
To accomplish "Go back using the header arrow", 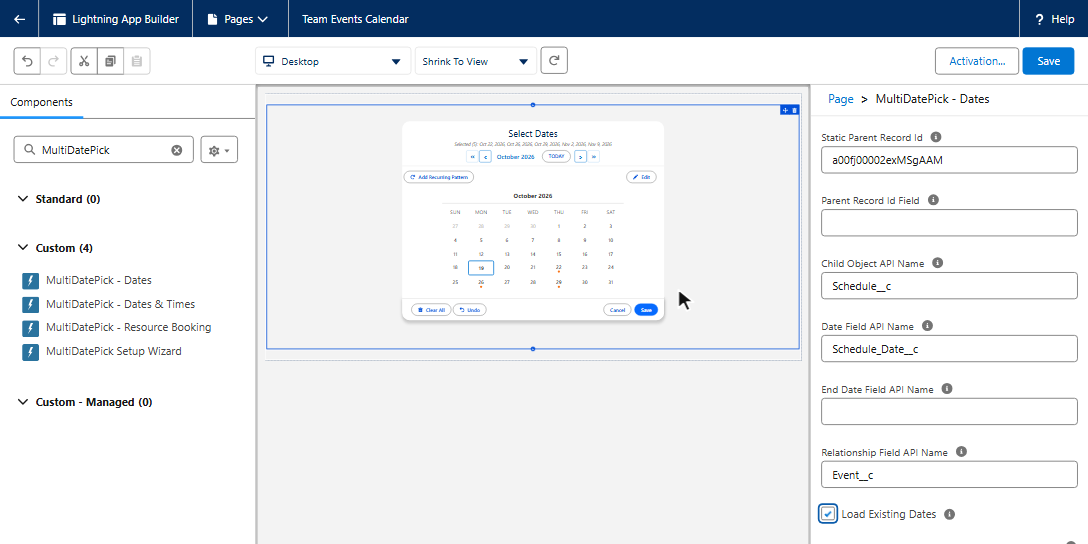I will (x=19, y=19).
